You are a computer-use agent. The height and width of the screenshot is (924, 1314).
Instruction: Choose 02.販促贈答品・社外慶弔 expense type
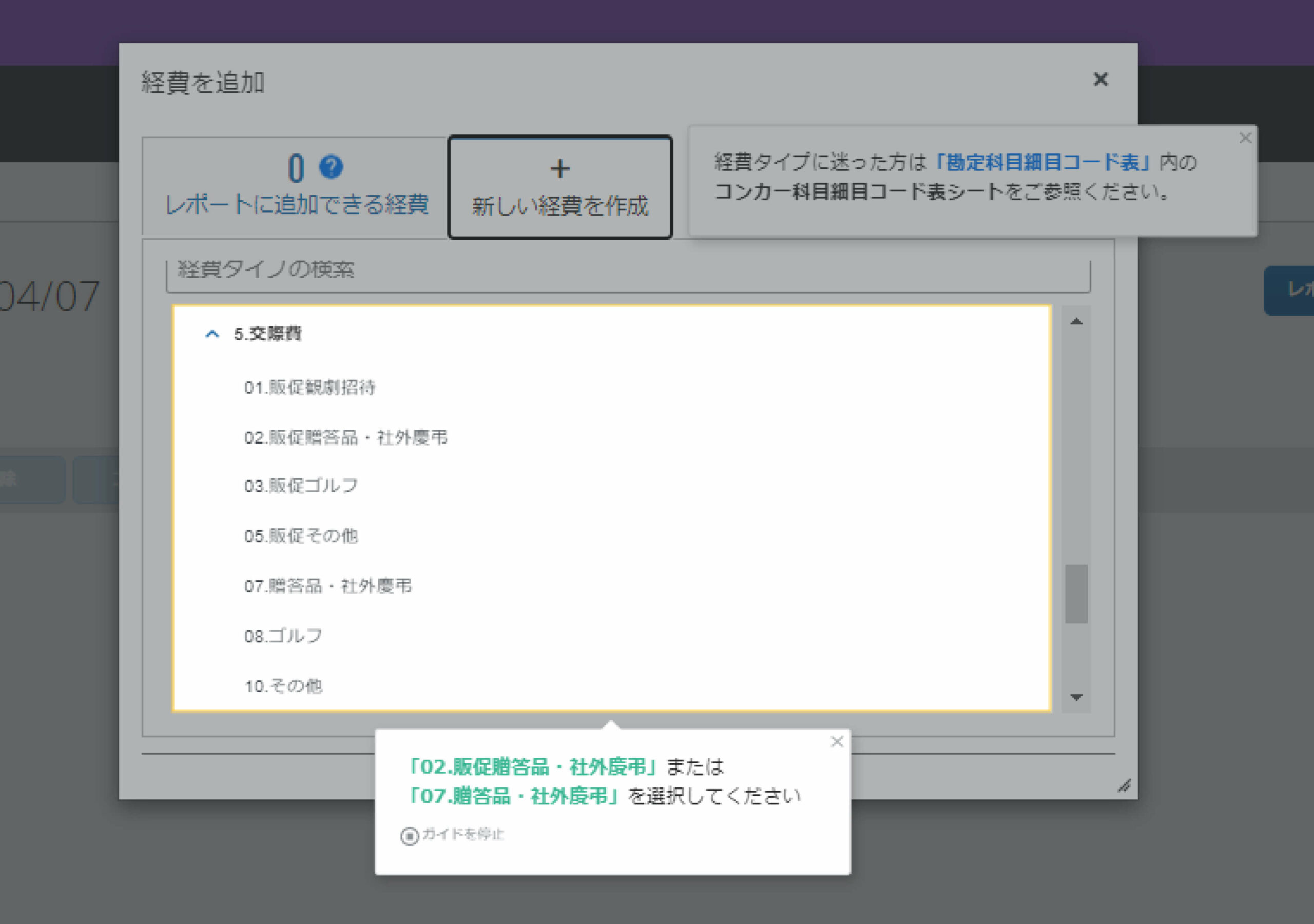(345, 438)
